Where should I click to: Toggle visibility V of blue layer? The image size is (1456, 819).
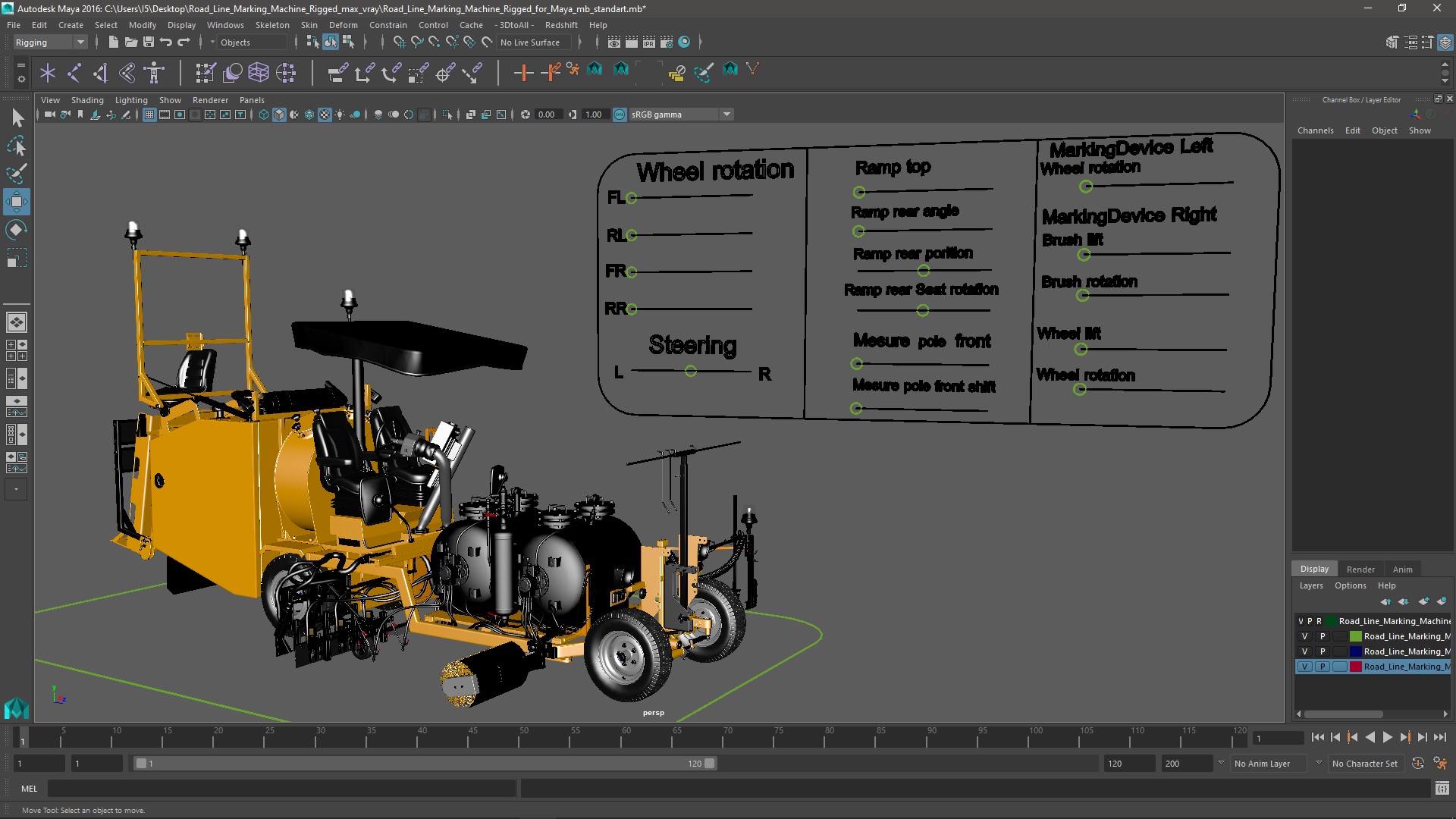click(x=1304, y=651)
